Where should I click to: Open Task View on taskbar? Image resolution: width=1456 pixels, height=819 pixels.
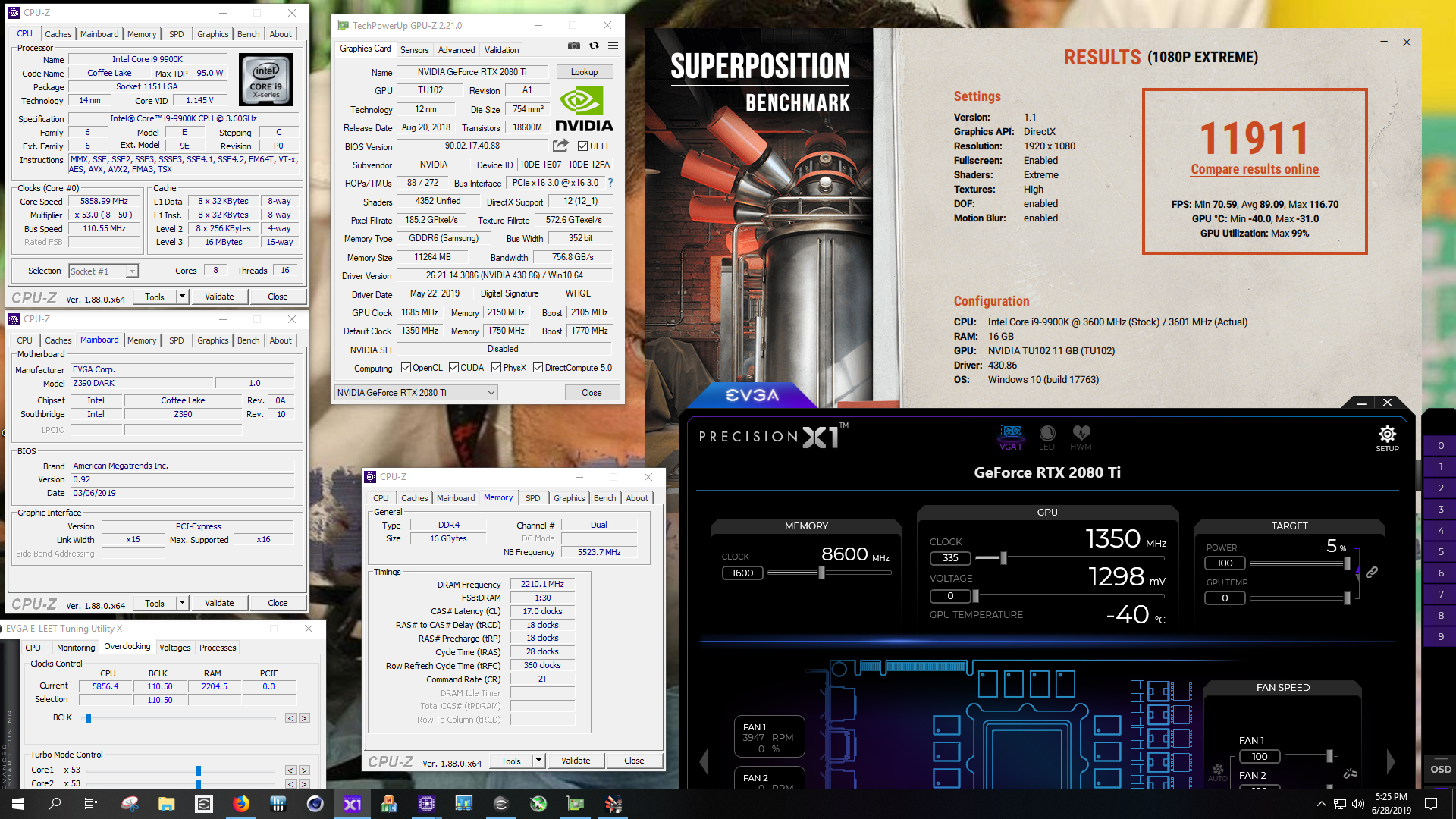(x=91, y=804)
